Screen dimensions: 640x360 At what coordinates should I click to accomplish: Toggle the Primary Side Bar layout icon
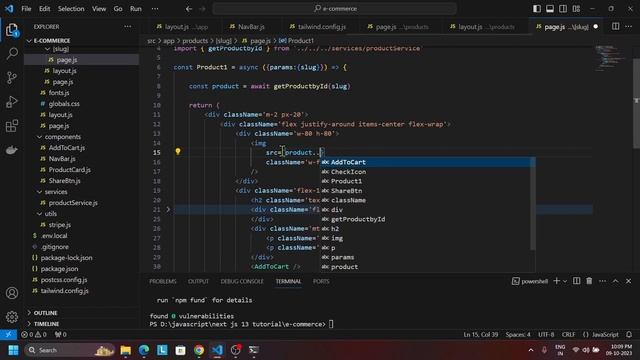537,9
